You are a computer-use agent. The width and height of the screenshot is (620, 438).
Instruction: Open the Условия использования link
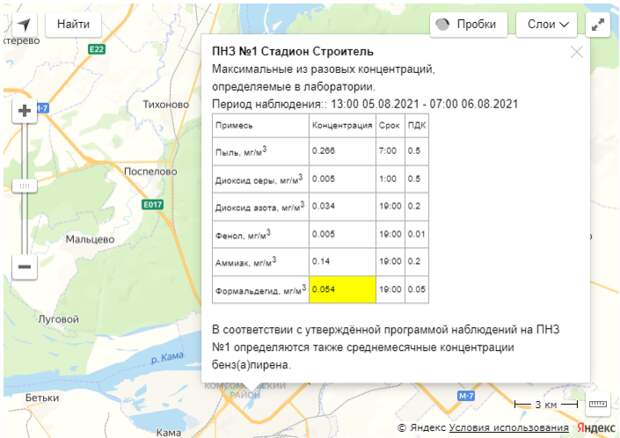point(509,428)
